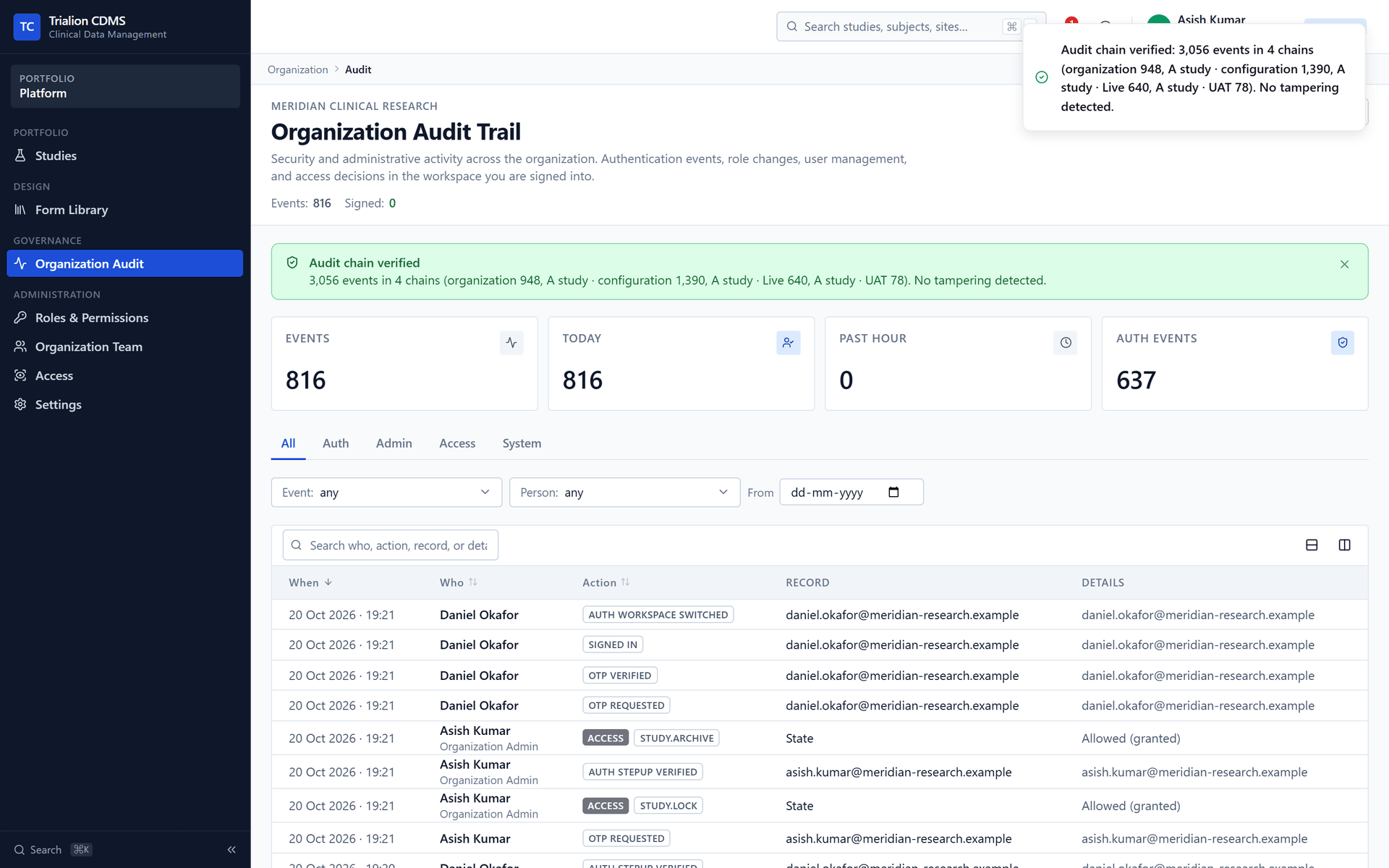Click the Events card activity icon
This screenshot has width=1389, height=868.
click(x=511, y=343)
